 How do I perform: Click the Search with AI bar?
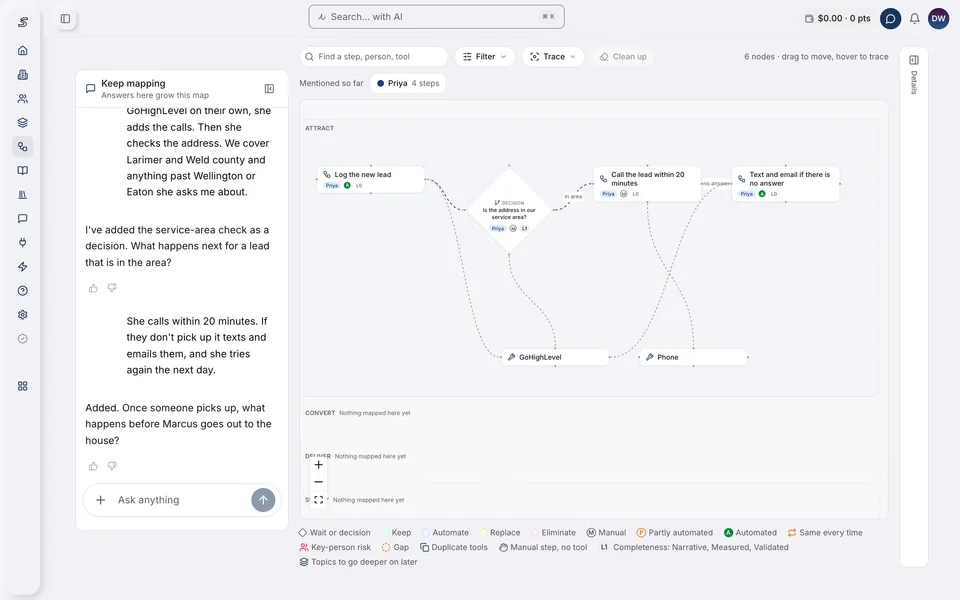click(437, 17)
